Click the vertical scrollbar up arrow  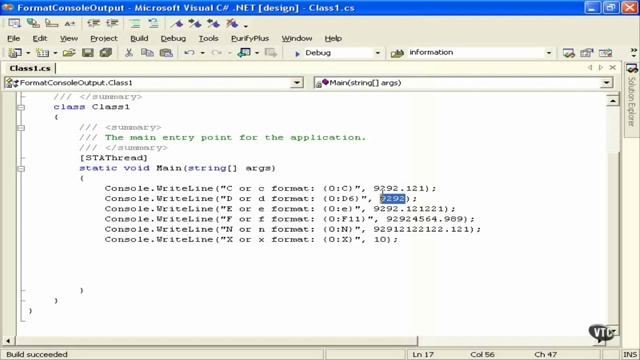pyautogui.click(x=613, y=100)
